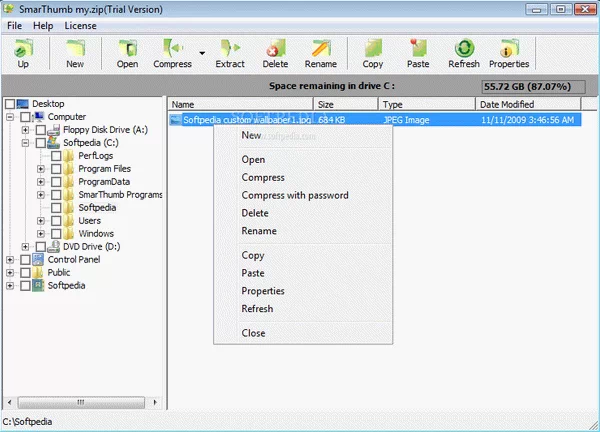The width and height of the screenshot is (600, 432).
Task: Open the Help menu
Action: click(x=43, y=26)
